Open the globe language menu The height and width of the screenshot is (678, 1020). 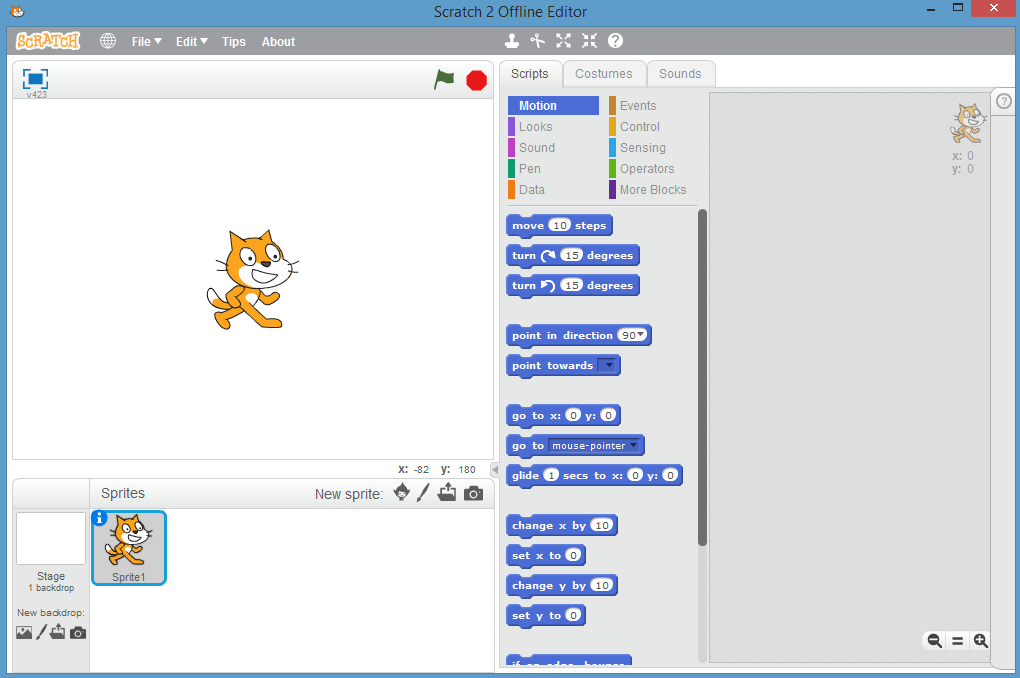pyautogui.click(x=108, y=41)
